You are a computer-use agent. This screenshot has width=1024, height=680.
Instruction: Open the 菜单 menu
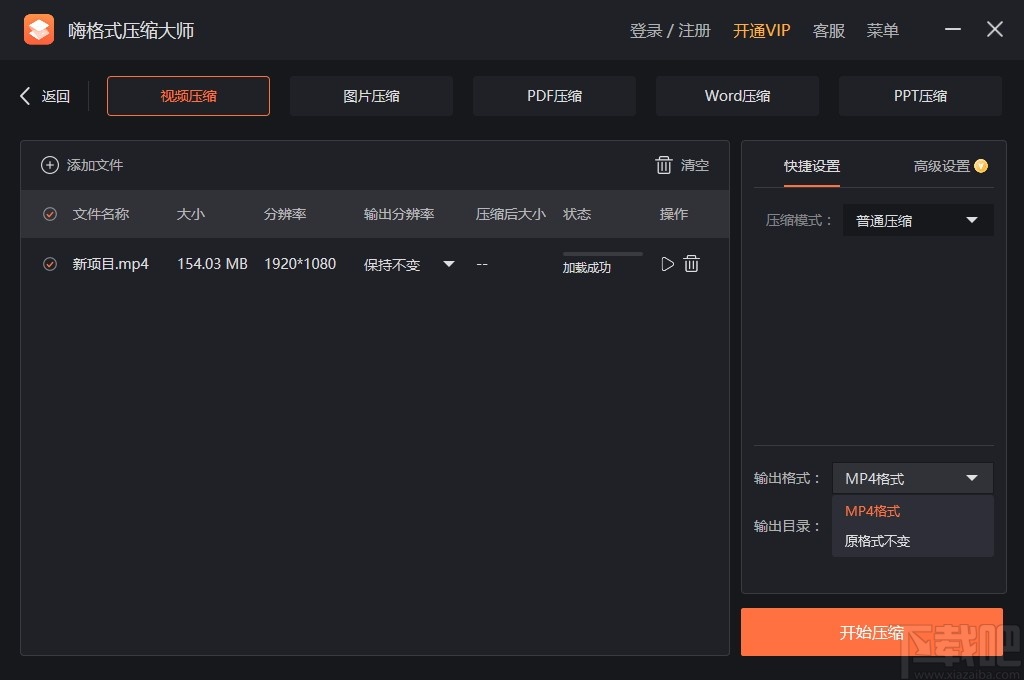click(x=882, y=30)
